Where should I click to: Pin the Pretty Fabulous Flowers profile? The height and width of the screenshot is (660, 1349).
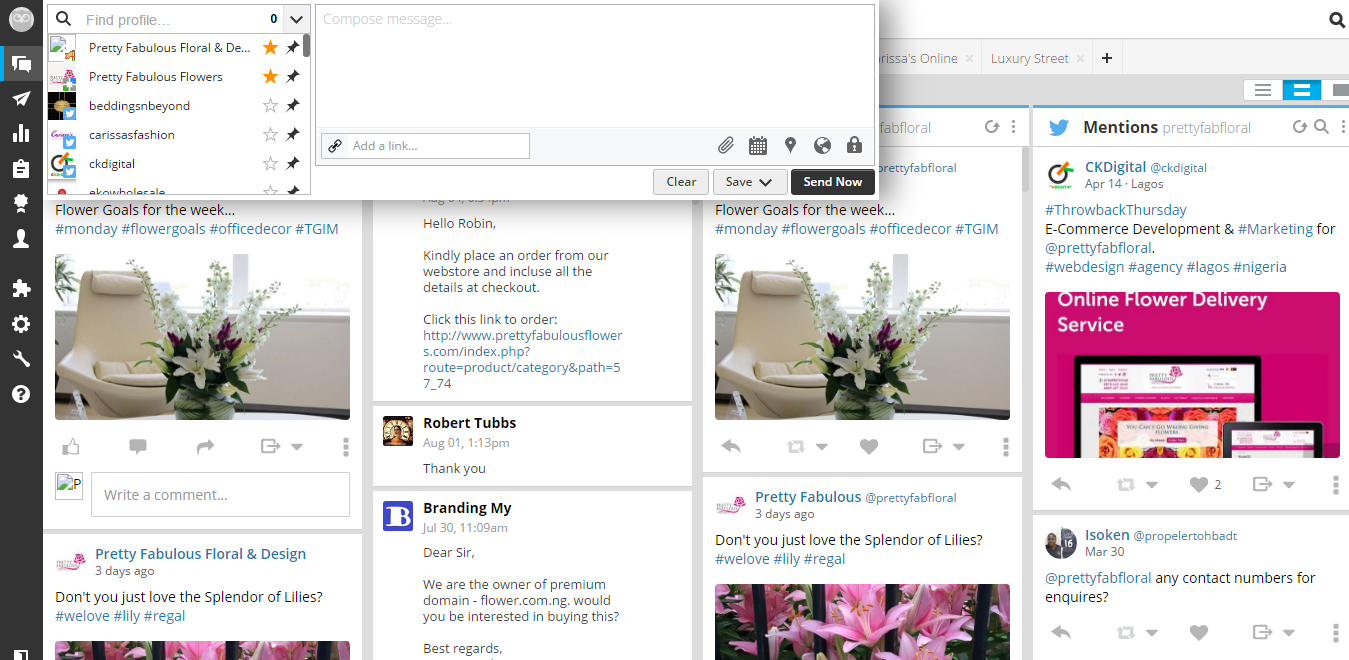coord(292,76)
